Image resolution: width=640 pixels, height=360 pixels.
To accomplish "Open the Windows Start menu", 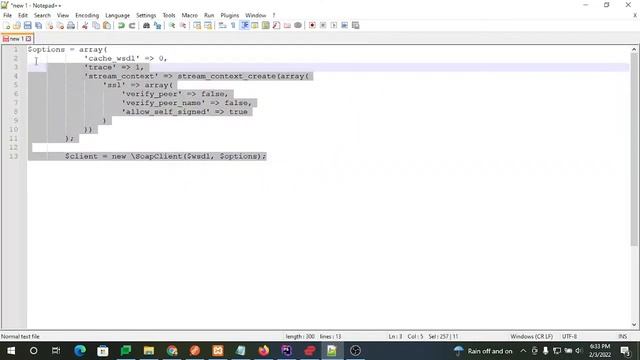I will coord(11,351).
